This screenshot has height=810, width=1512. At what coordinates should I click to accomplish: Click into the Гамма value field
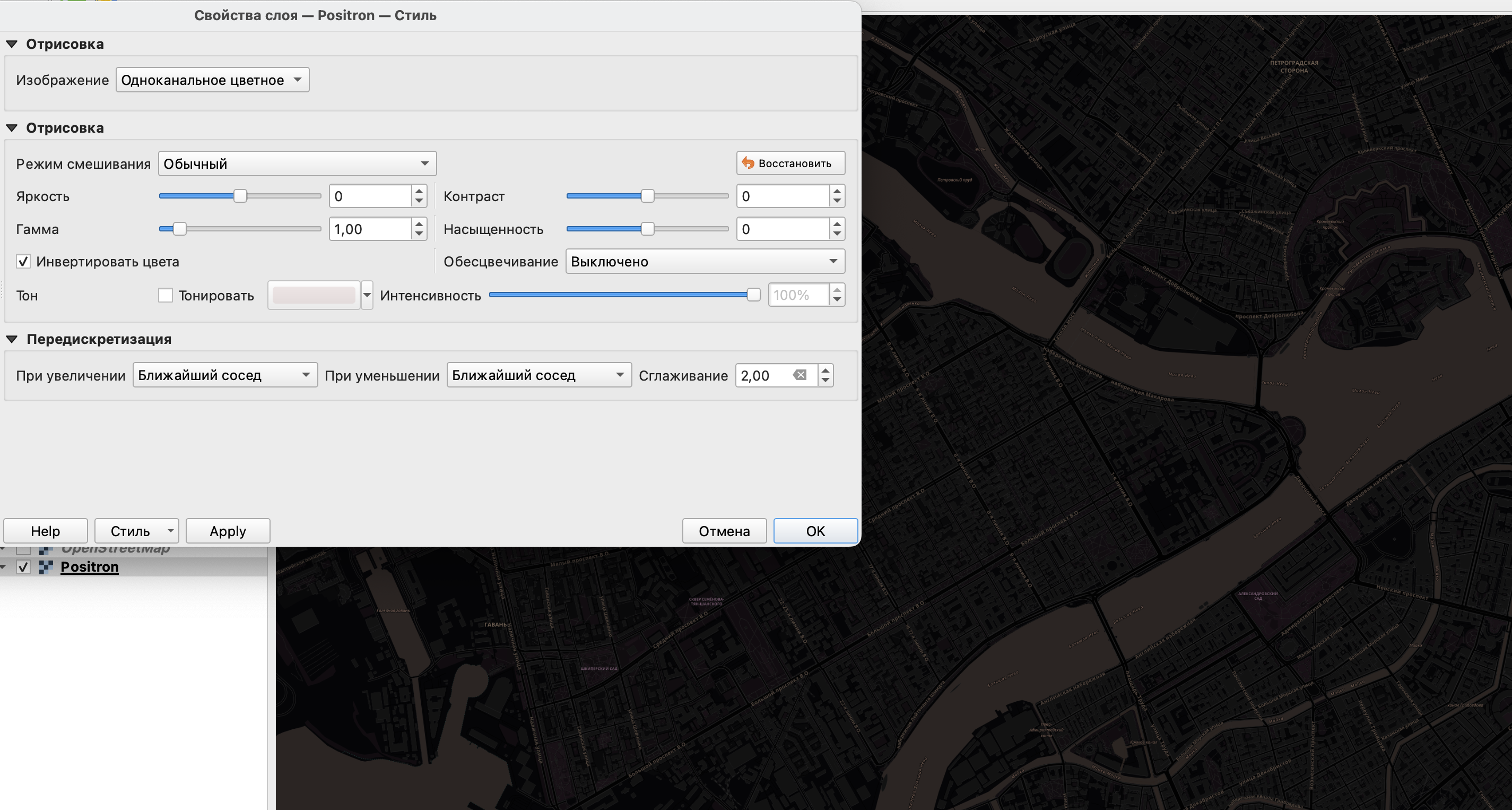pos(370,229)
